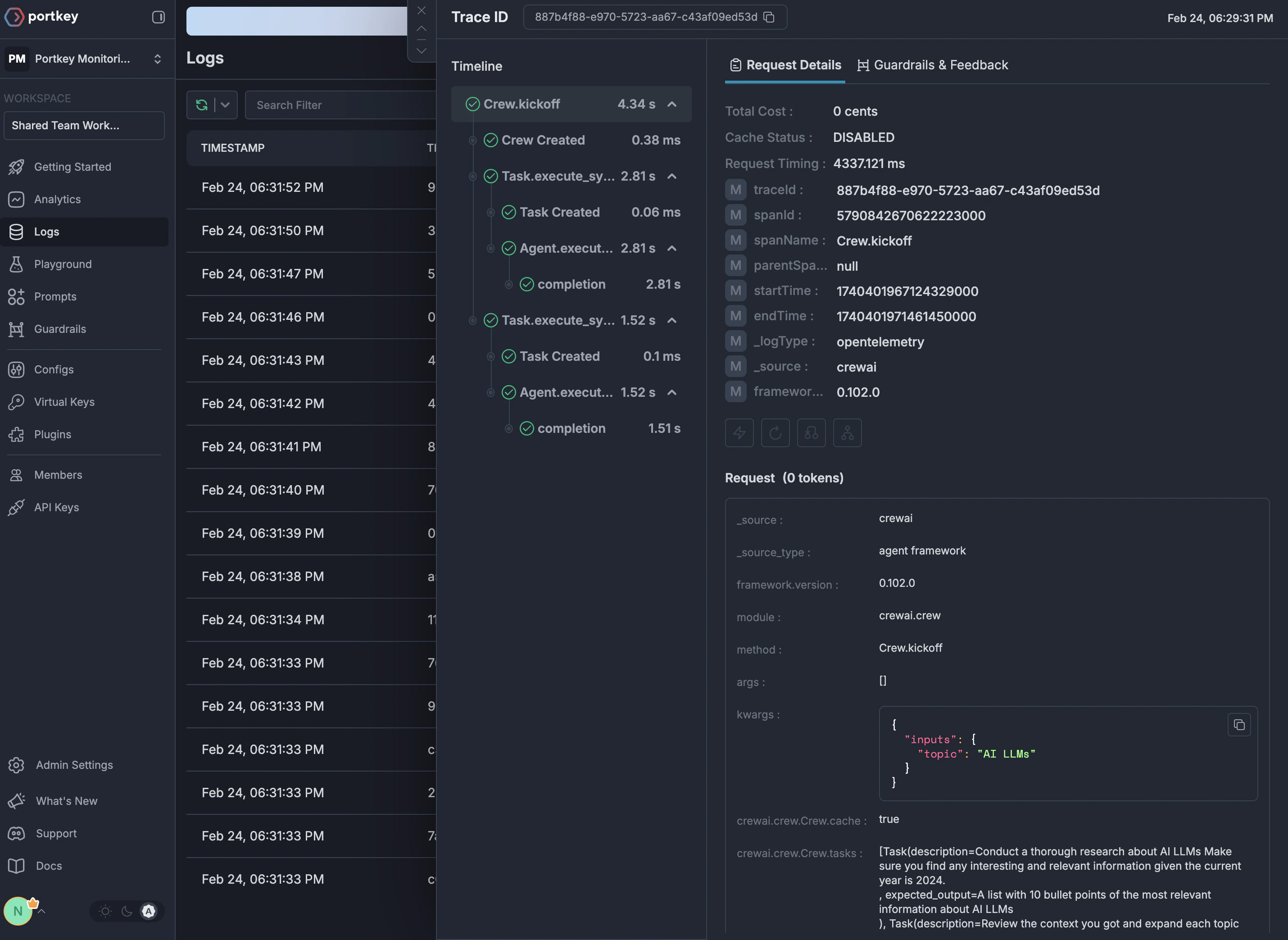Enable dark mode via moon icon

pos(126,911)
